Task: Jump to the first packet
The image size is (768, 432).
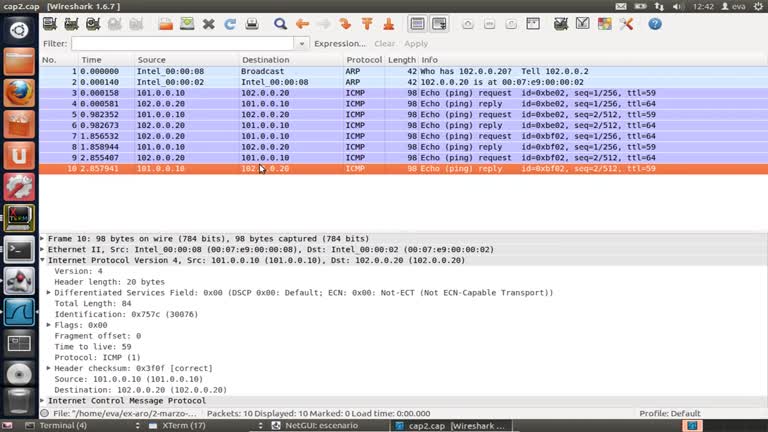Action: (367, 24)
